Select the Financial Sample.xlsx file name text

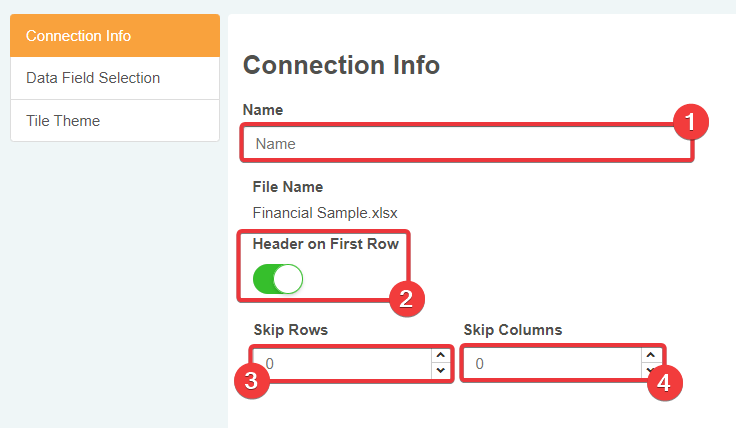325,212
